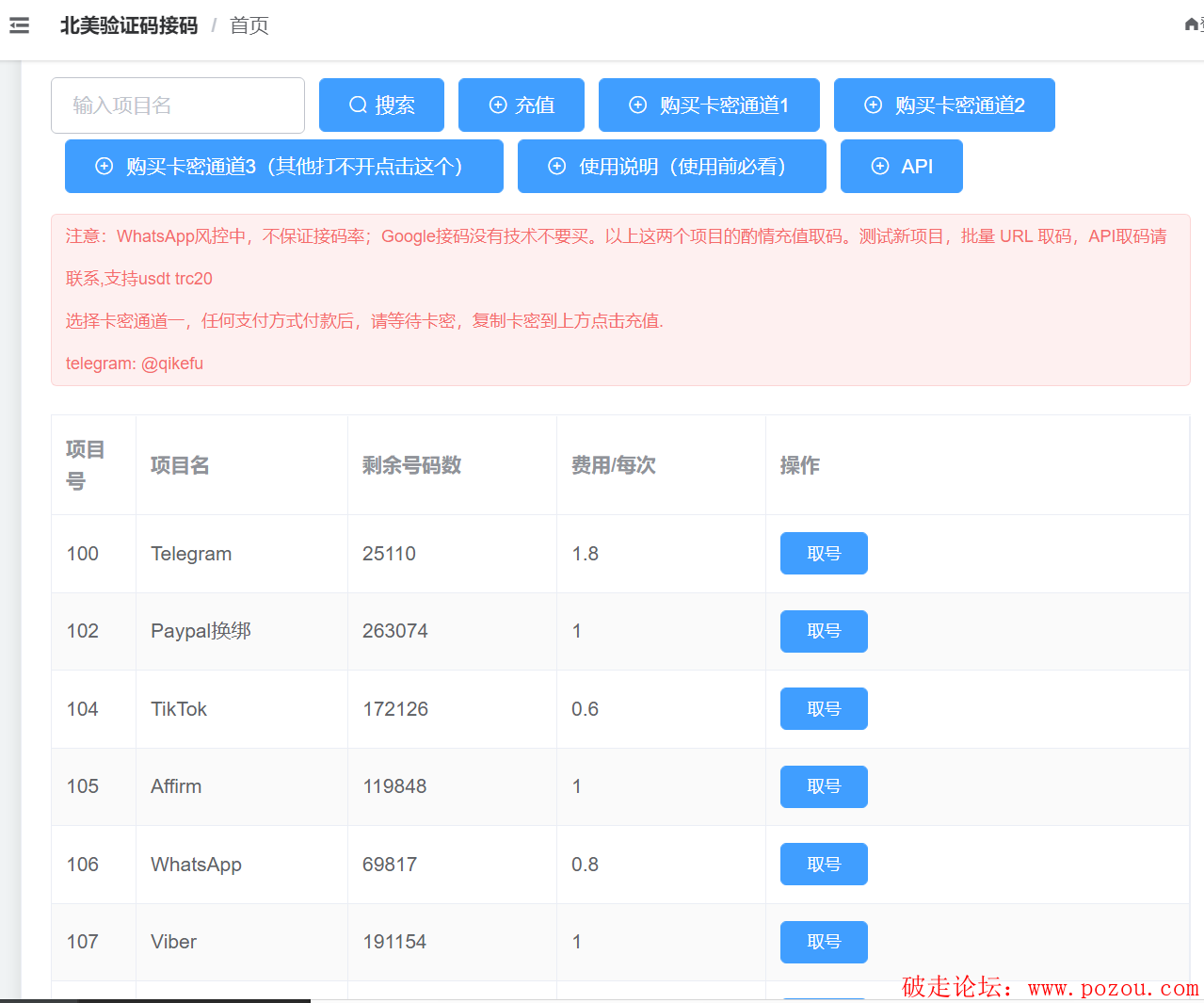Click the 费用/每次 column header
Screen dimensions: 1204x1003
coord(614,465)
